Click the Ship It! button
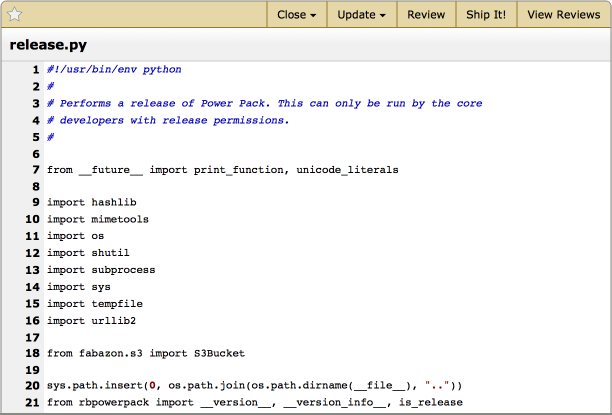The width and height of the screenshot is (612, 415). point(486,14)
